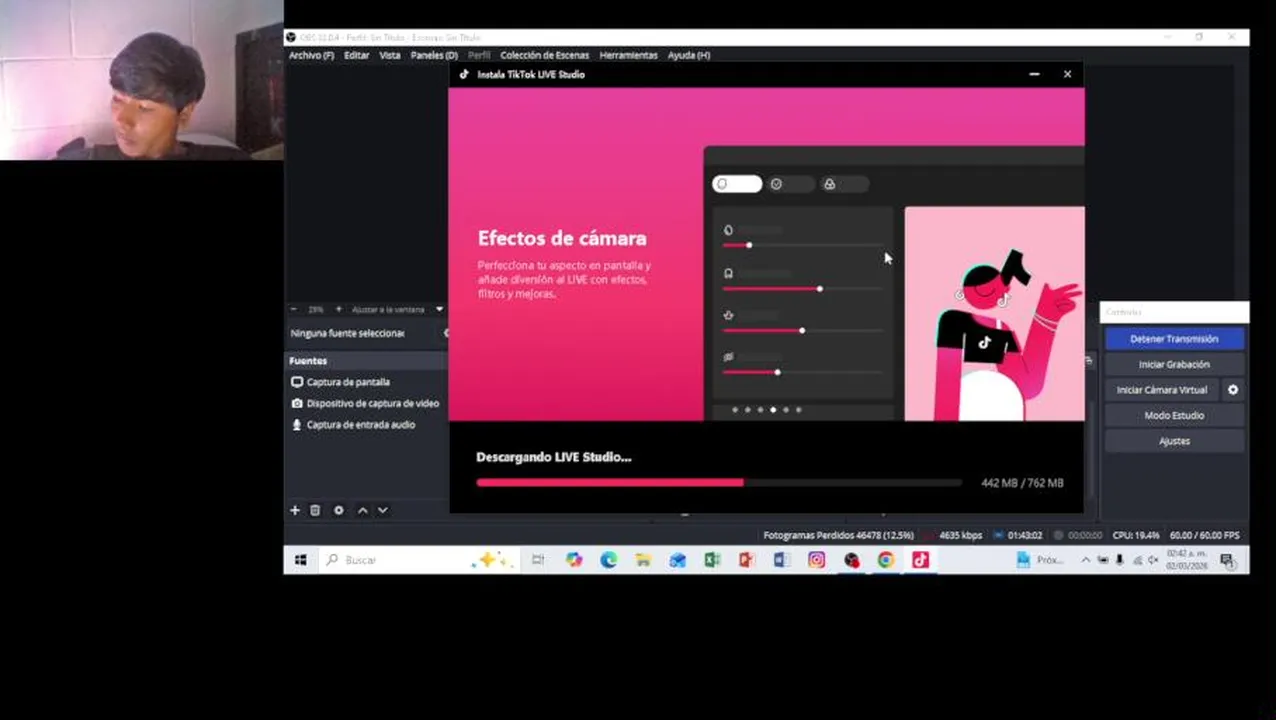
Task: Click the 442 MB / 762 MB download text
Action: (1022, 483)
